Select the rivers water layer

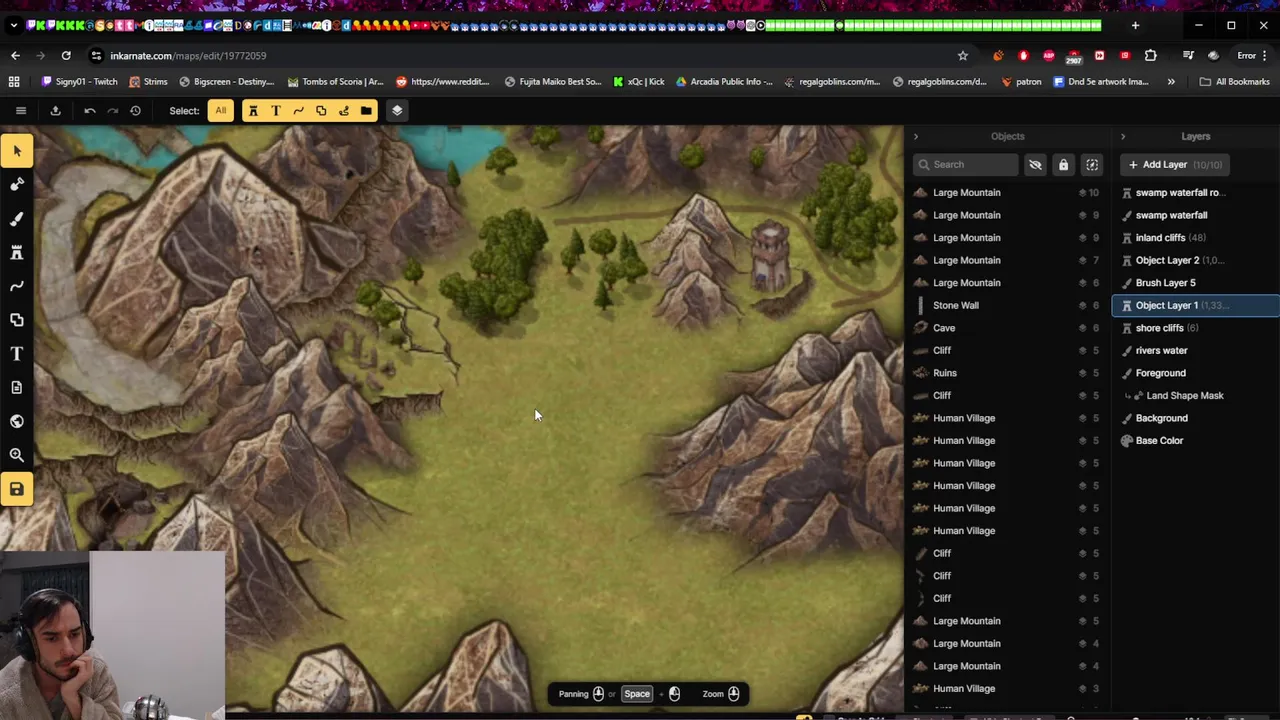pyautogui.click(x=1195, y=351)
